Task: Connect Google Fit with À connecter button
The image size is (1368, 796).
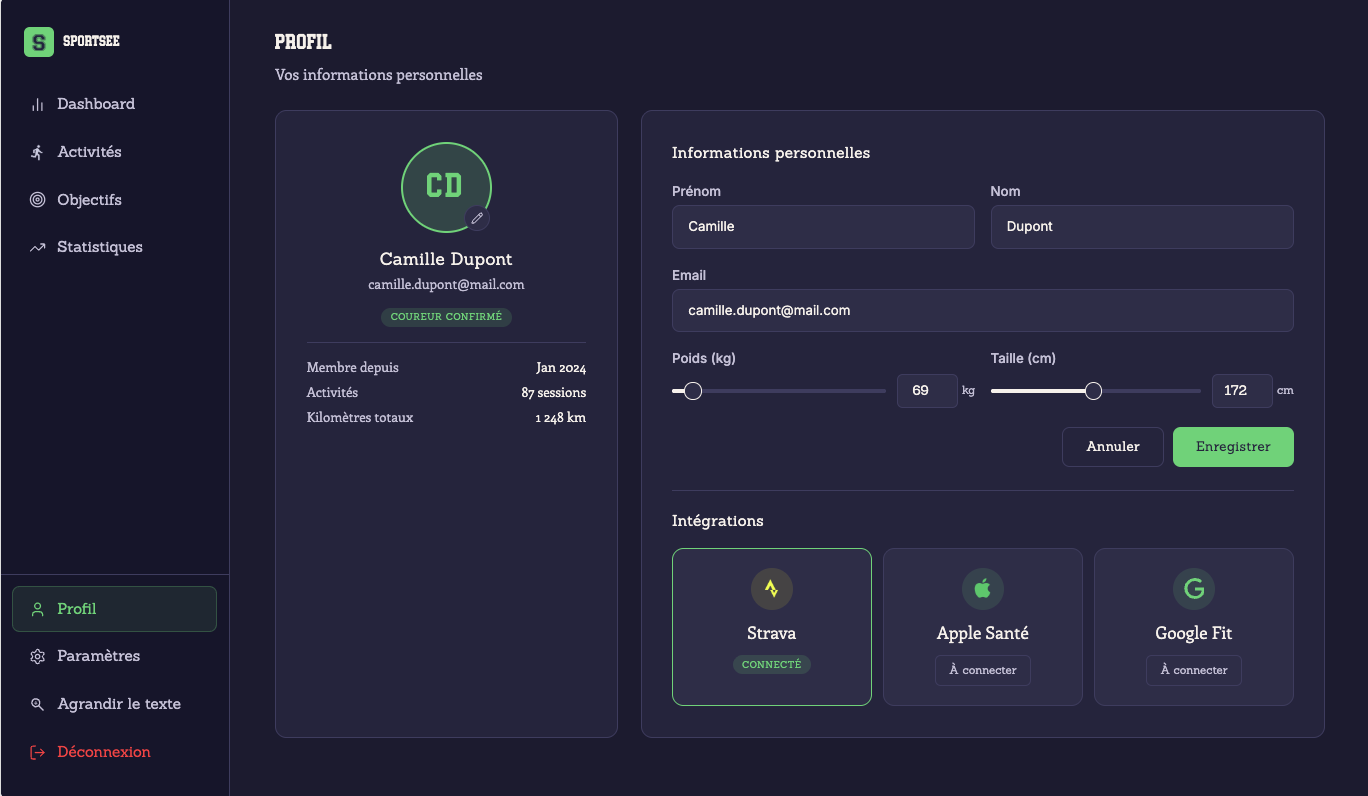Action: coord(1193,670)
